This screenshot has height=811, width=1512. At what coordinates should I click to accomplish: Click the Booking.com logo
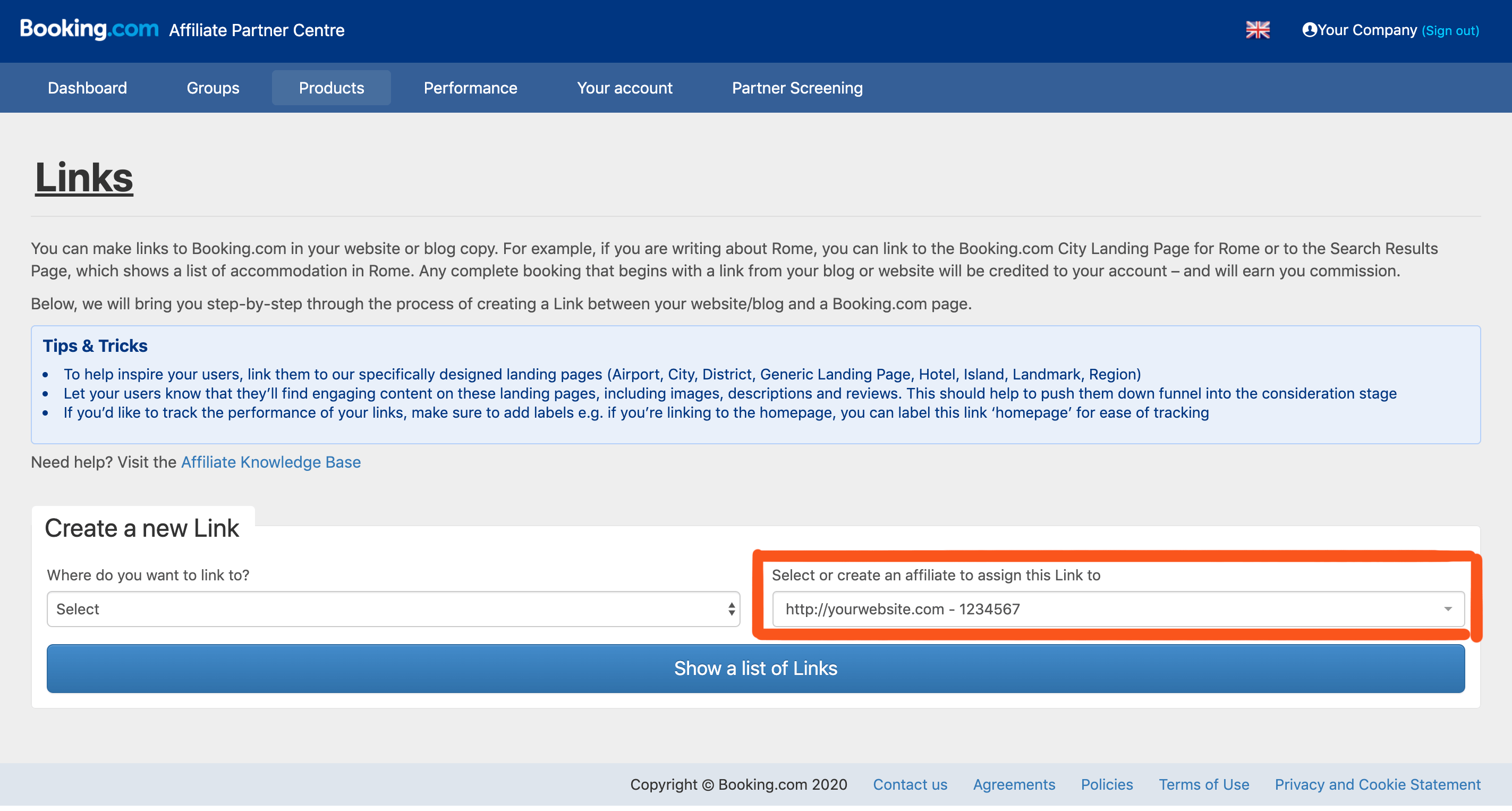pos(89,29)
